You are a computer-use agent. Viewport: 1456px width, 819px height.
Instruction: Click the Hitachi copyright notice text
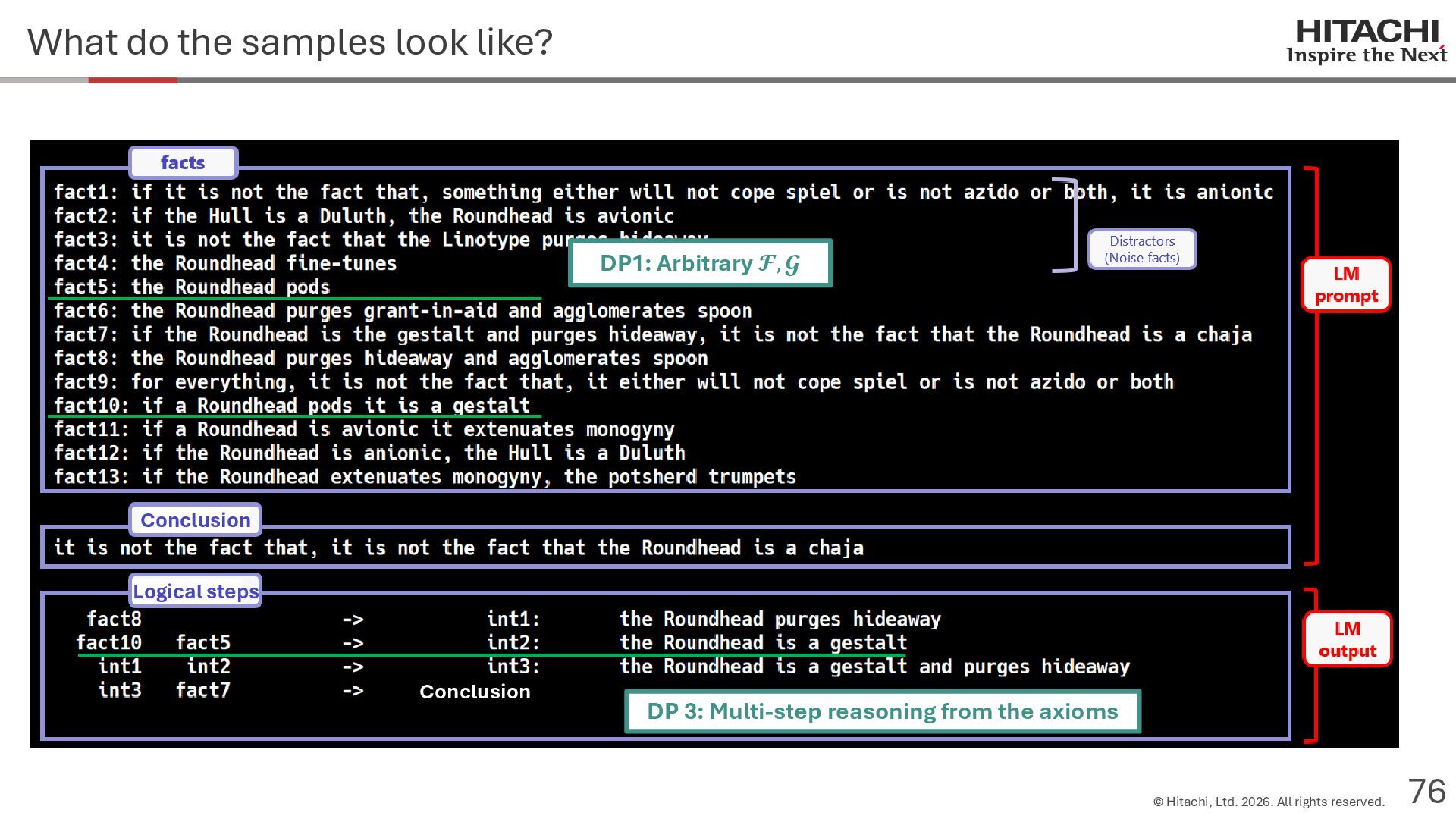[1269, 802]
